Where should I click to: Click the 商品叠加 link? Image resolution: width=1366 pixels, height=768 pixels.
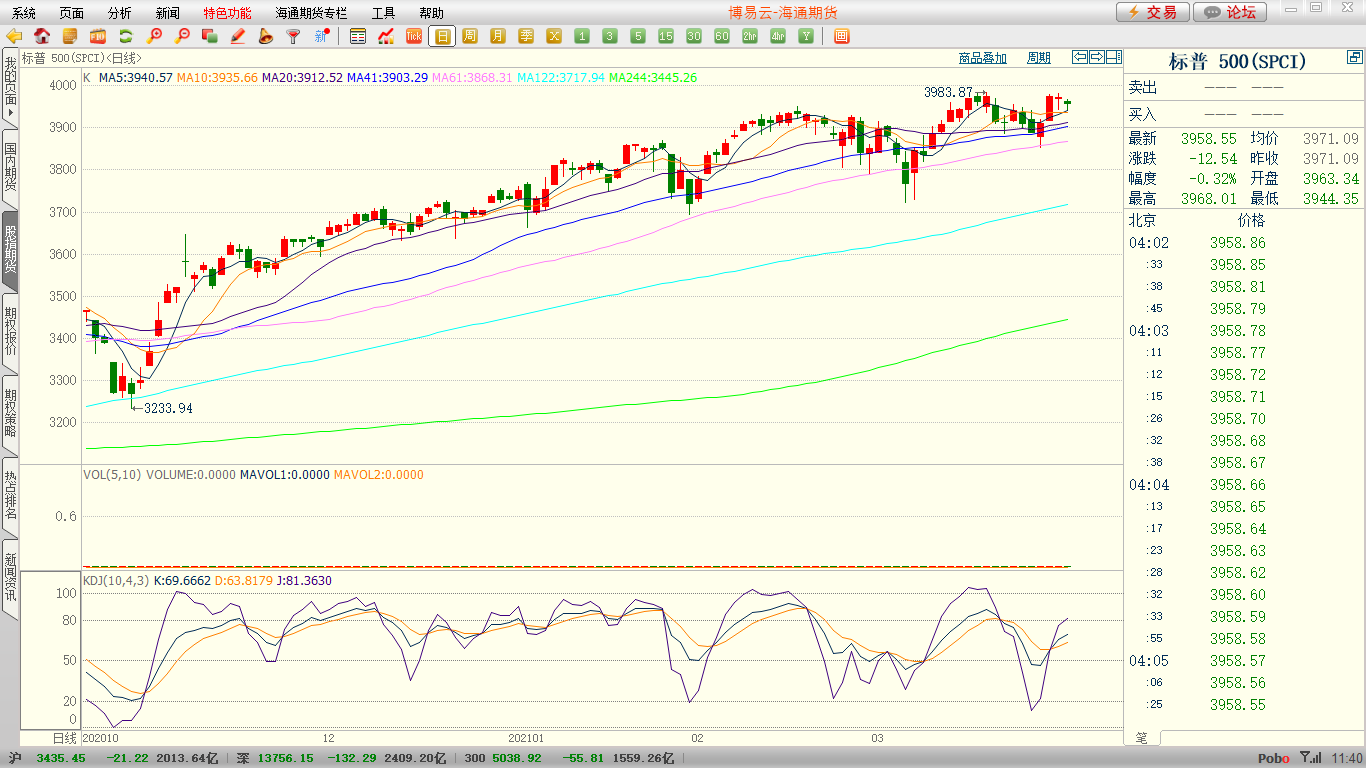coord(983,58)
